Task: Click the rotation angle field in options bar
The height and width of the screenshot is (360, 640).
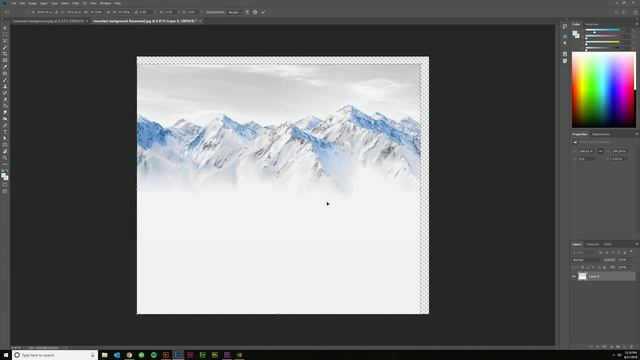Action: pyautogui.click(x=145, y=12)
